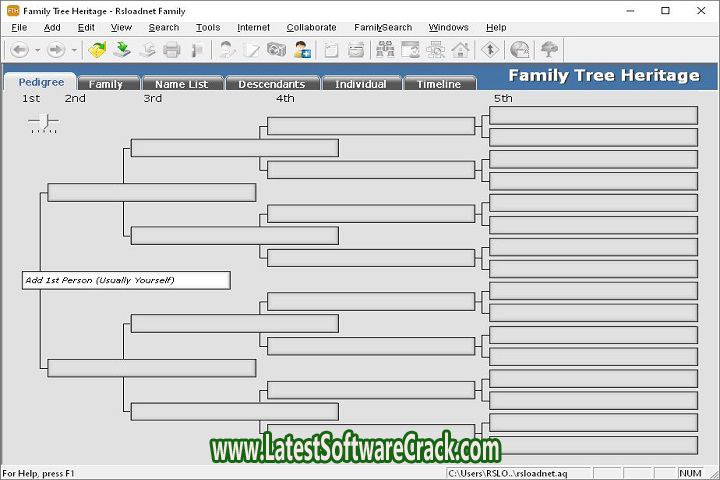
Task: Click the back navigation arrow
Action: pyautogui.click(x=19, y=49)
